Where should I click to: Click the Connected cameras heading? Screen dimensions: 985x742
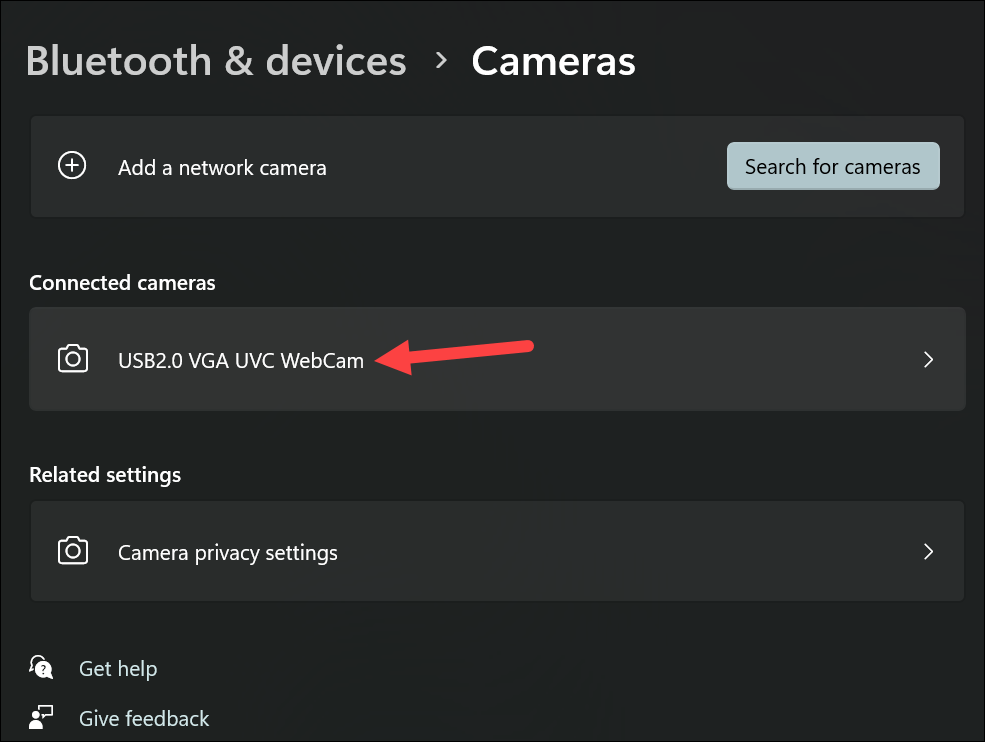pyautogui.click(x=122, y=283)
